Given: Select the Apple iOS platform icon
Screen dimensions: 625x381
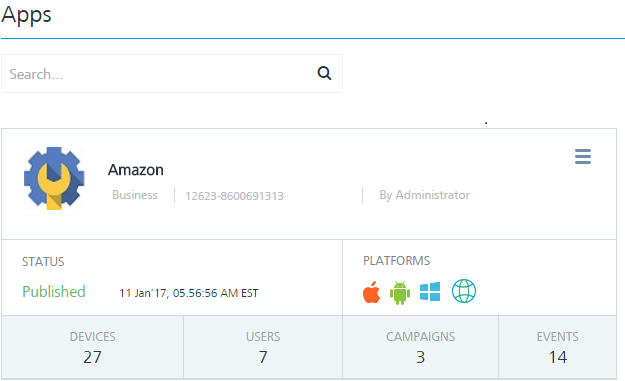Looking at the screenshot, I should pyautogui.click(x=371, y=292).
